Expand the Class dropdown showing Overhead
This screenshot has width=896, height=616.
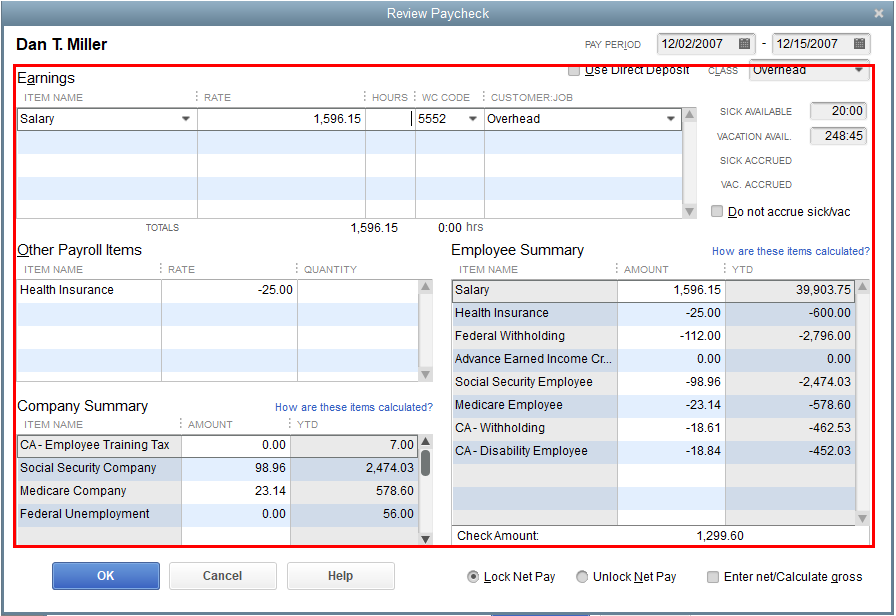click(859, 71)
